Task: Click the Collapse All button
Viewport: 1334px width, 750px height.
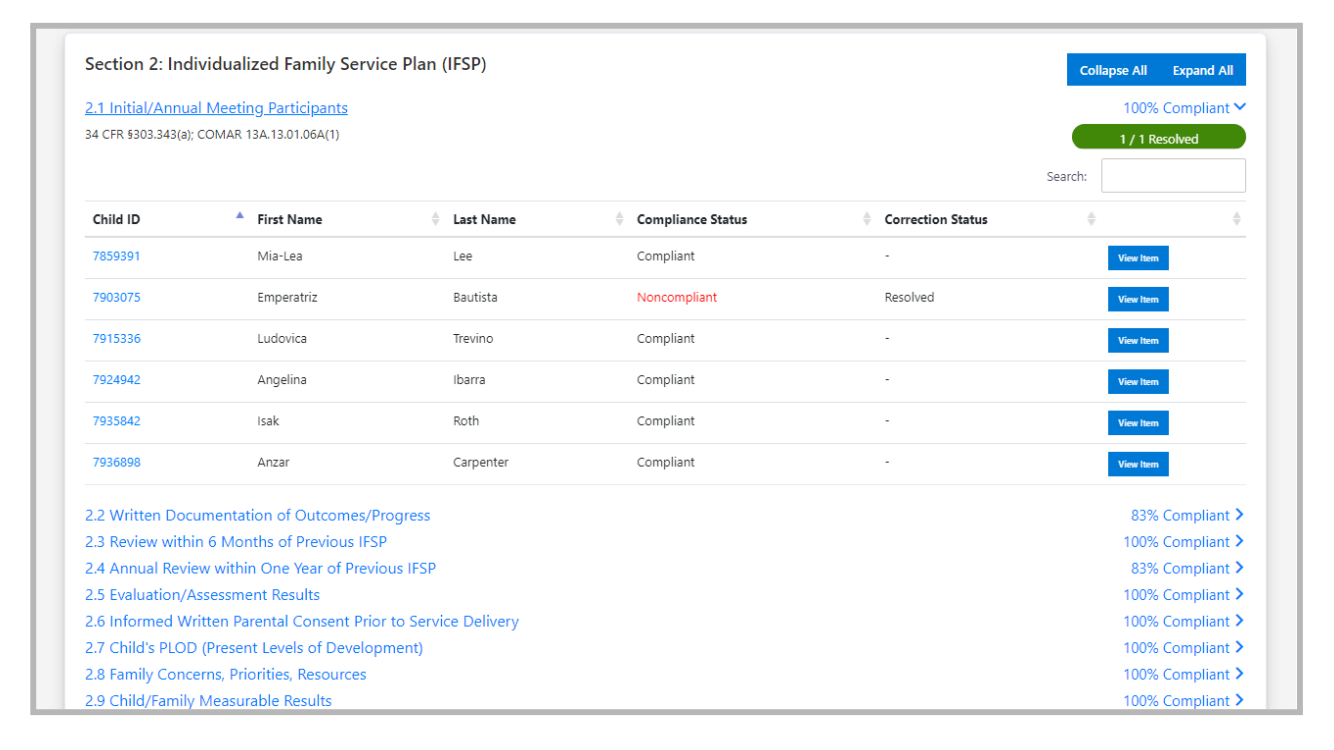Action: (x=1113, y=70)
